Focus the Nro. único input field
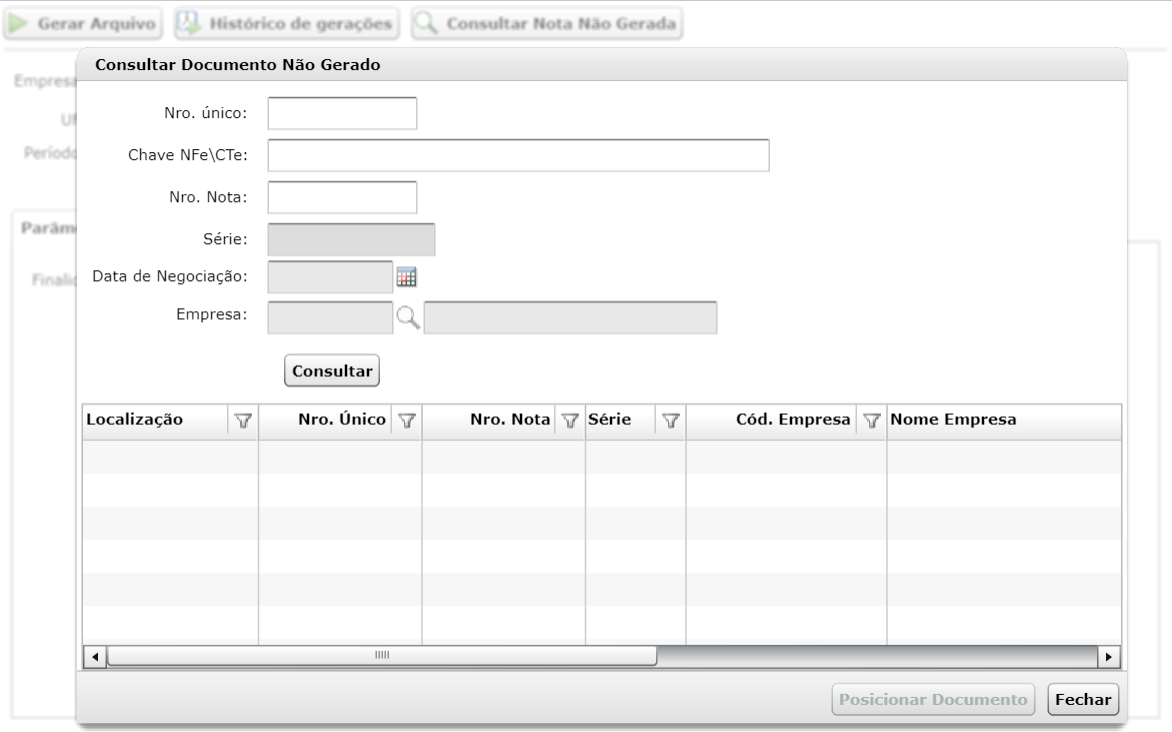Viewport: 1172px width, 732px height. (342, 113)
